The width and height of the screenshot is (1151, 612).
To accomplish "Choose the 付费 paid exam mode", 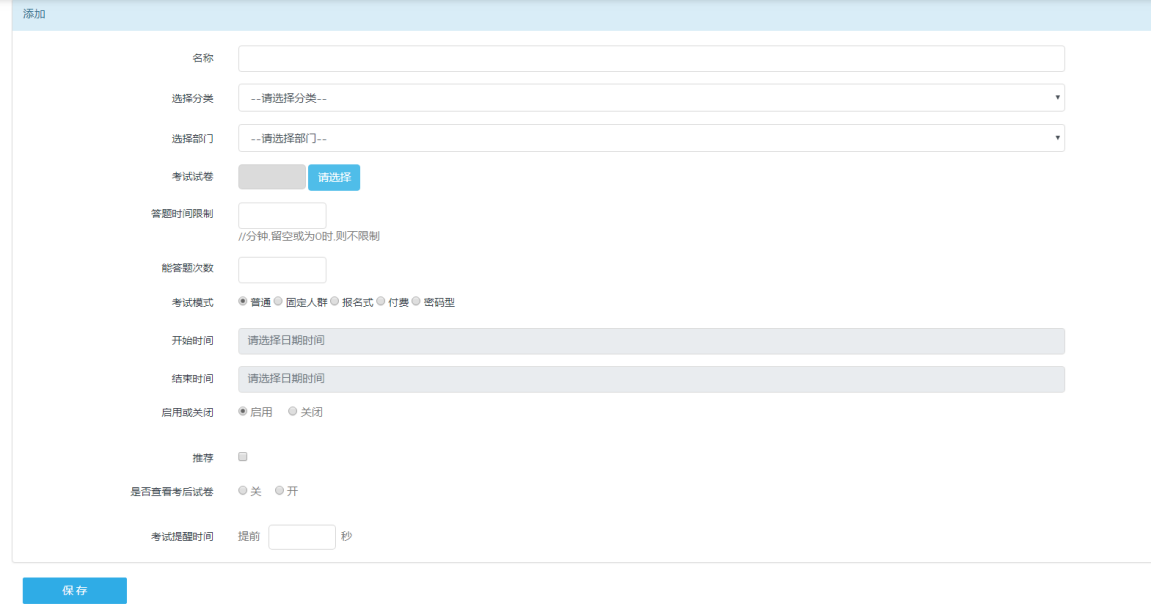I will click(x=381, y=301).
